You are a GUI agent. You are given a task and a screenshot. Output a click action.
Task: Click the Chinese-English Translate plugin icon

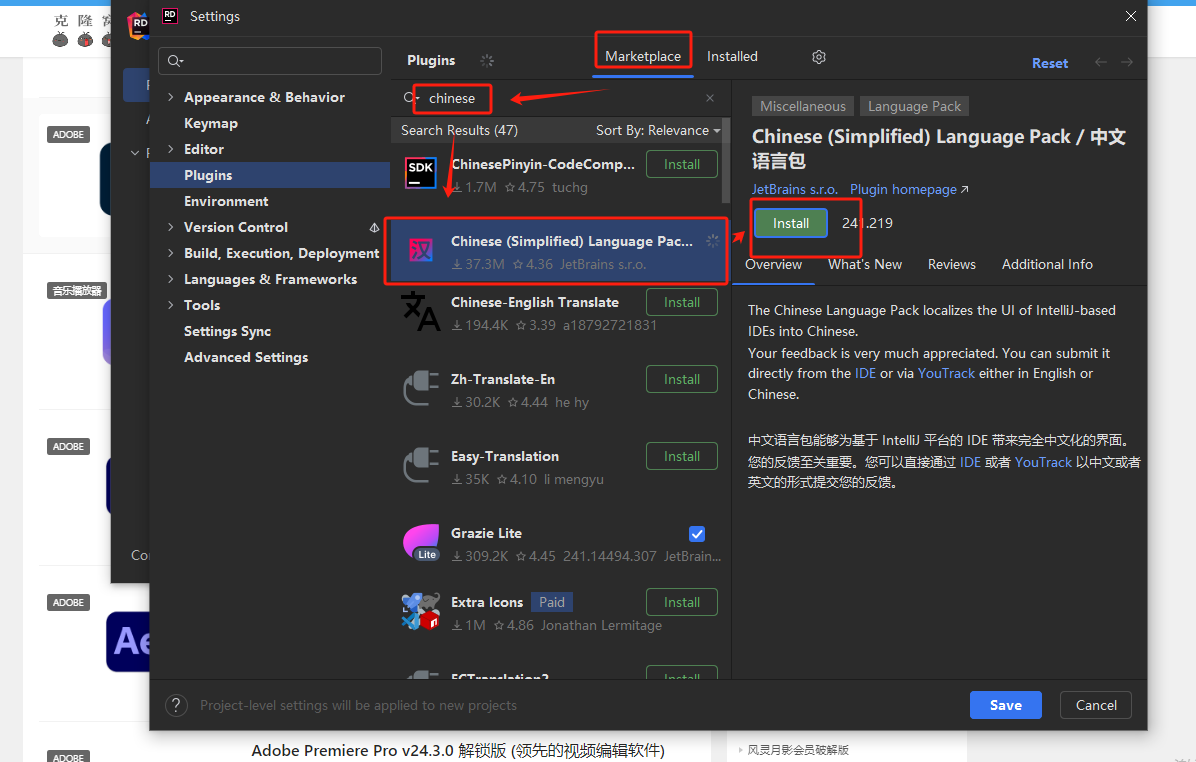pyautogui.click(x=420, y=311)
